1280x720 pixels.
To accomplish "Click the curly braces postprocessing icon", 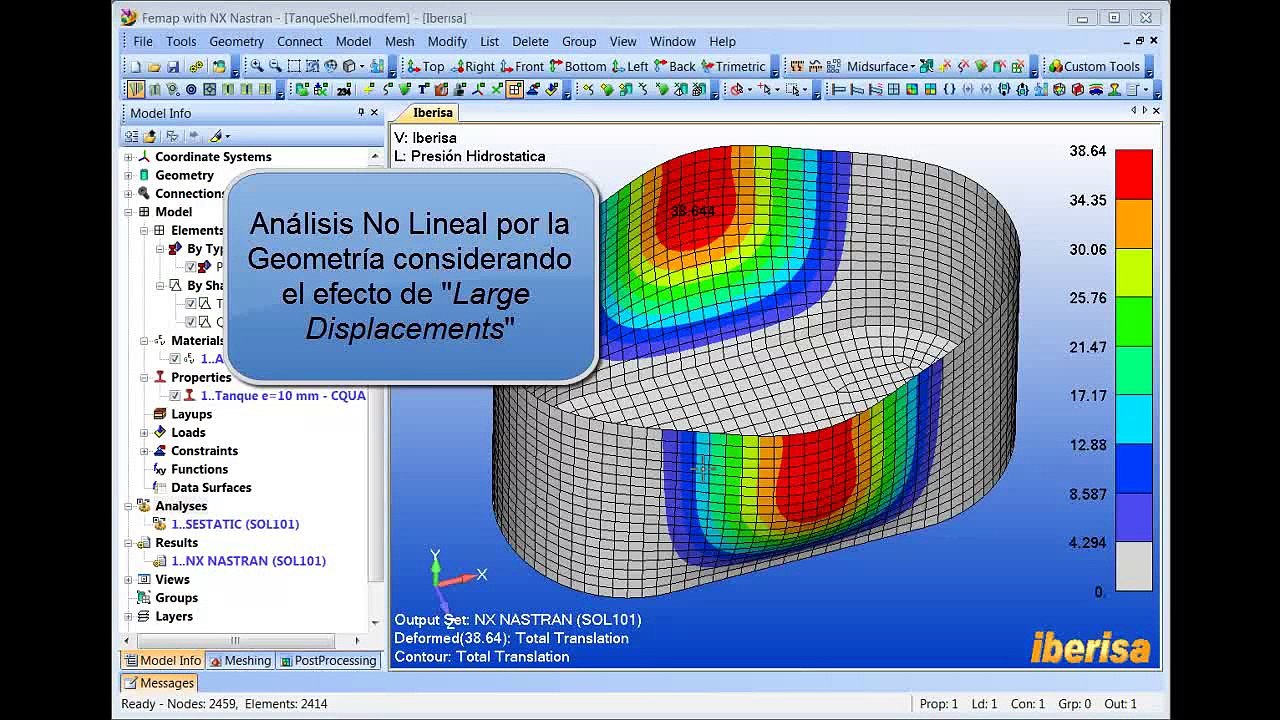I will pos(949,89).
